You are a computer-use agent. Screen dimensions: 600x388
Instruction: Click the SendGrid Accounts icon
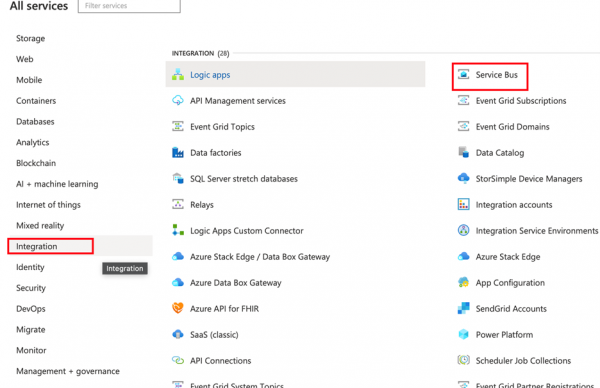tap(463, 308)
